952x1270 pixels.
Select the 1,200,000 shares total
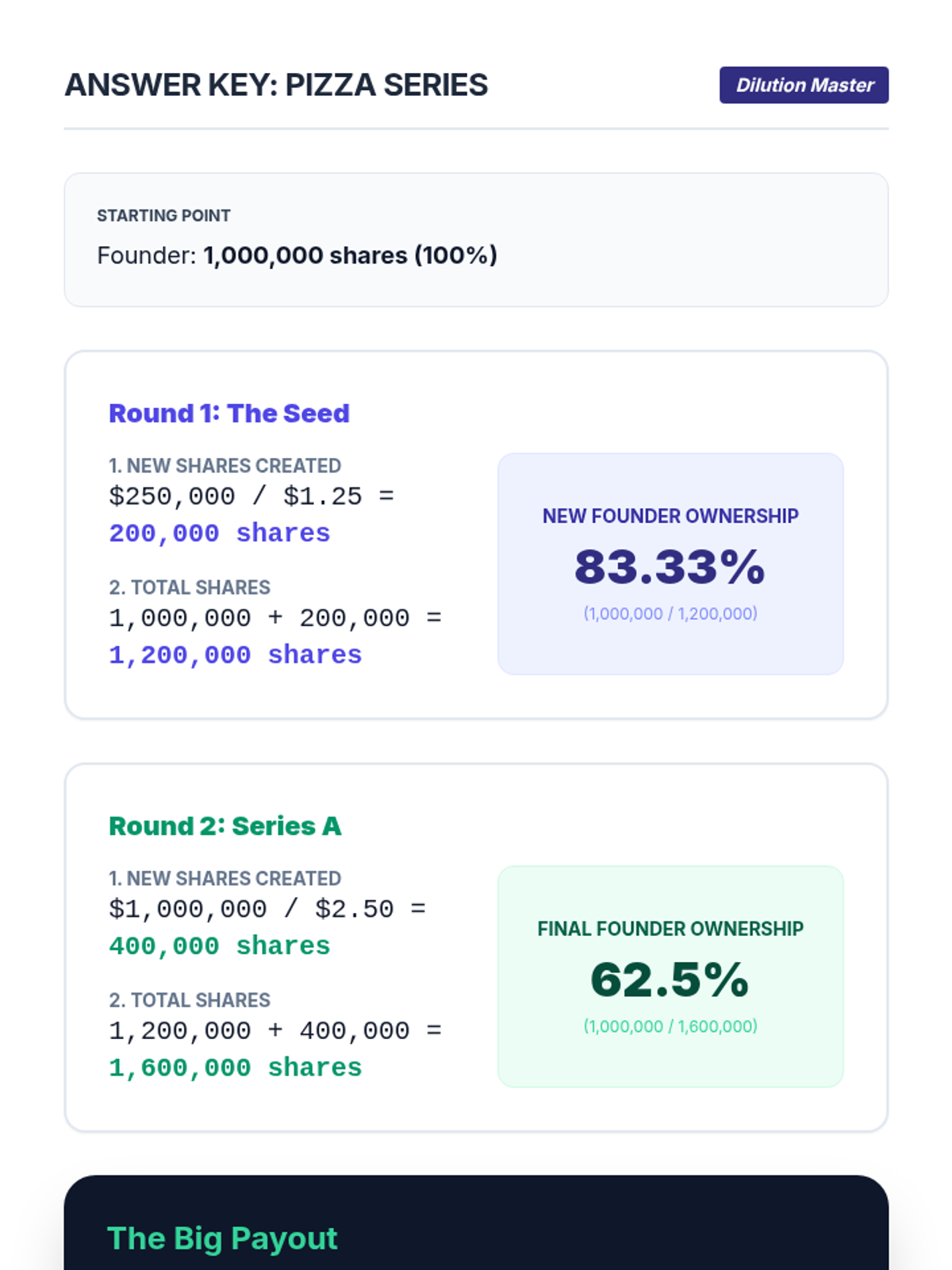(x=235, y=656)
